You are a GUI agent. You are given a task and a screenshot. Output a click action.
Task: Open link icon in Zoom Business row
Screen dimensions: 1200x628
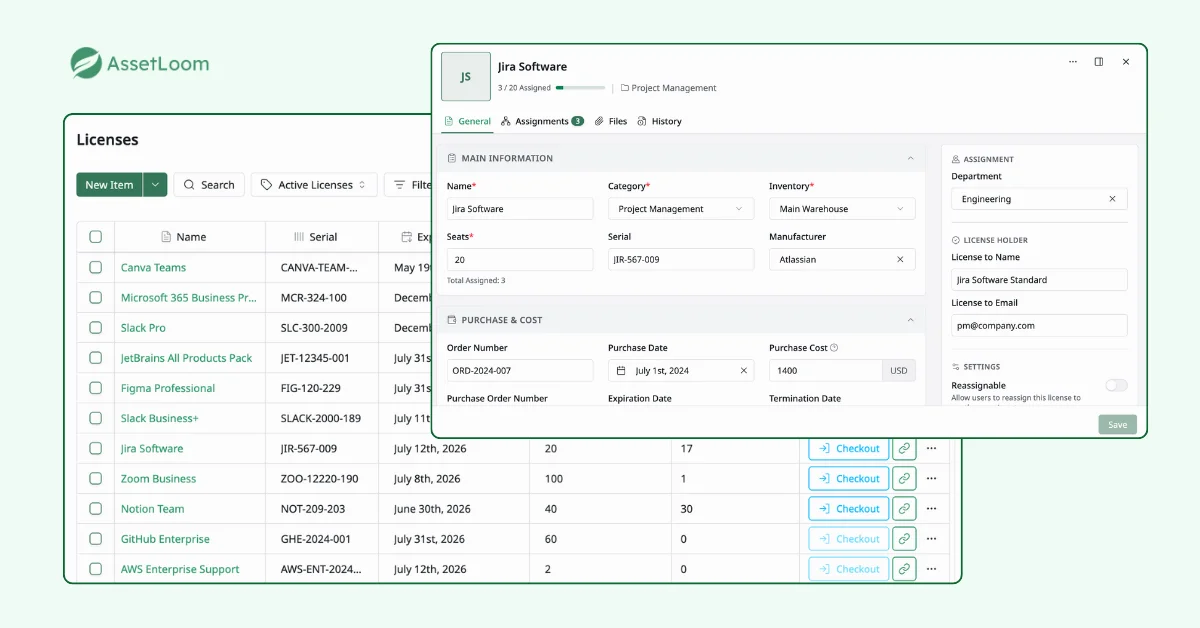904,479
